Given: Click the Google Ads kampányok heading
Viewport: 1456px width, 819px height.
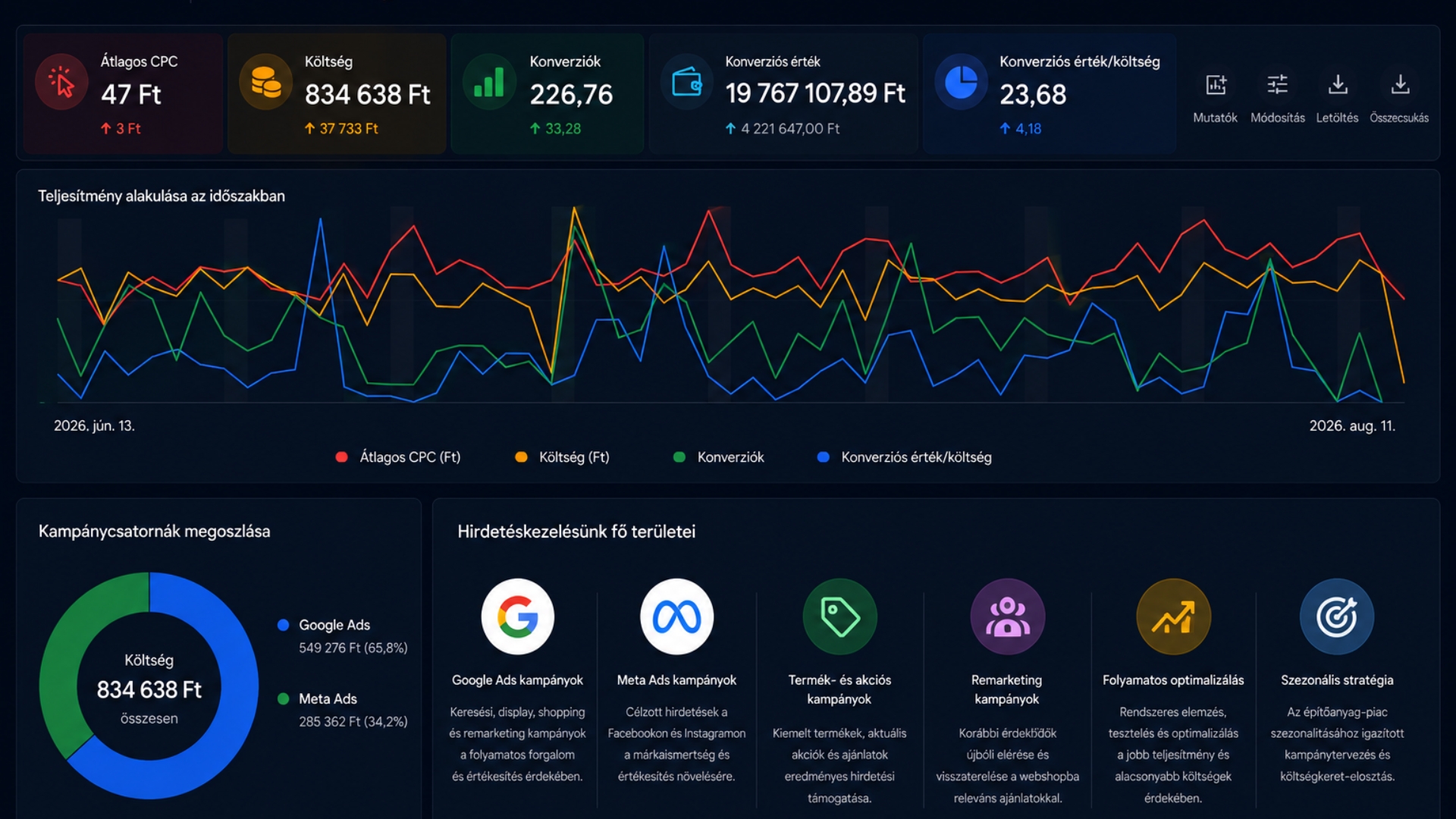Looking at the screenshot, I should point(517,680).
